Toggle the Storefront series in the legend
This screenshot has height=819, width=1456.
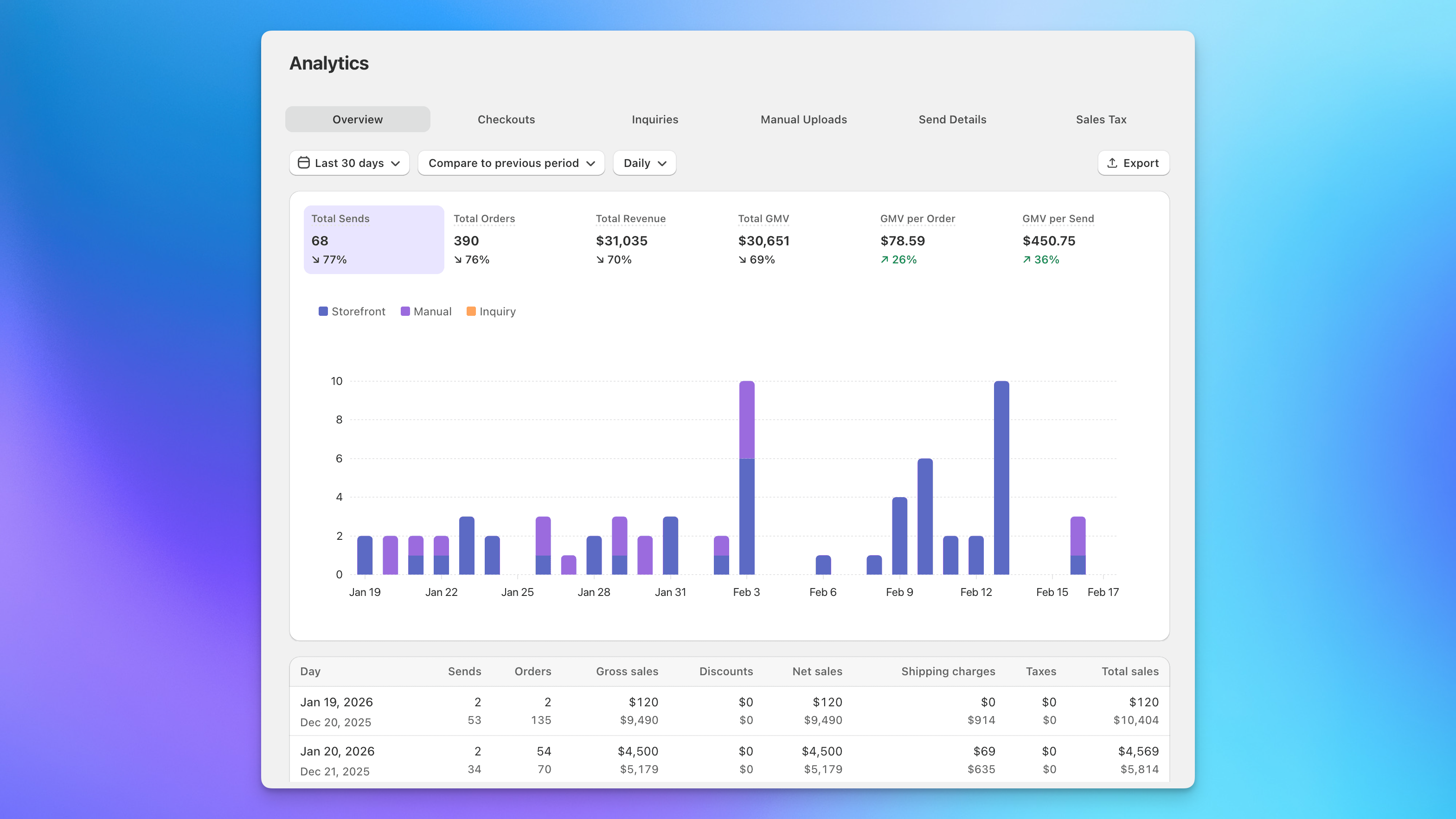click(x=352, y=312)
